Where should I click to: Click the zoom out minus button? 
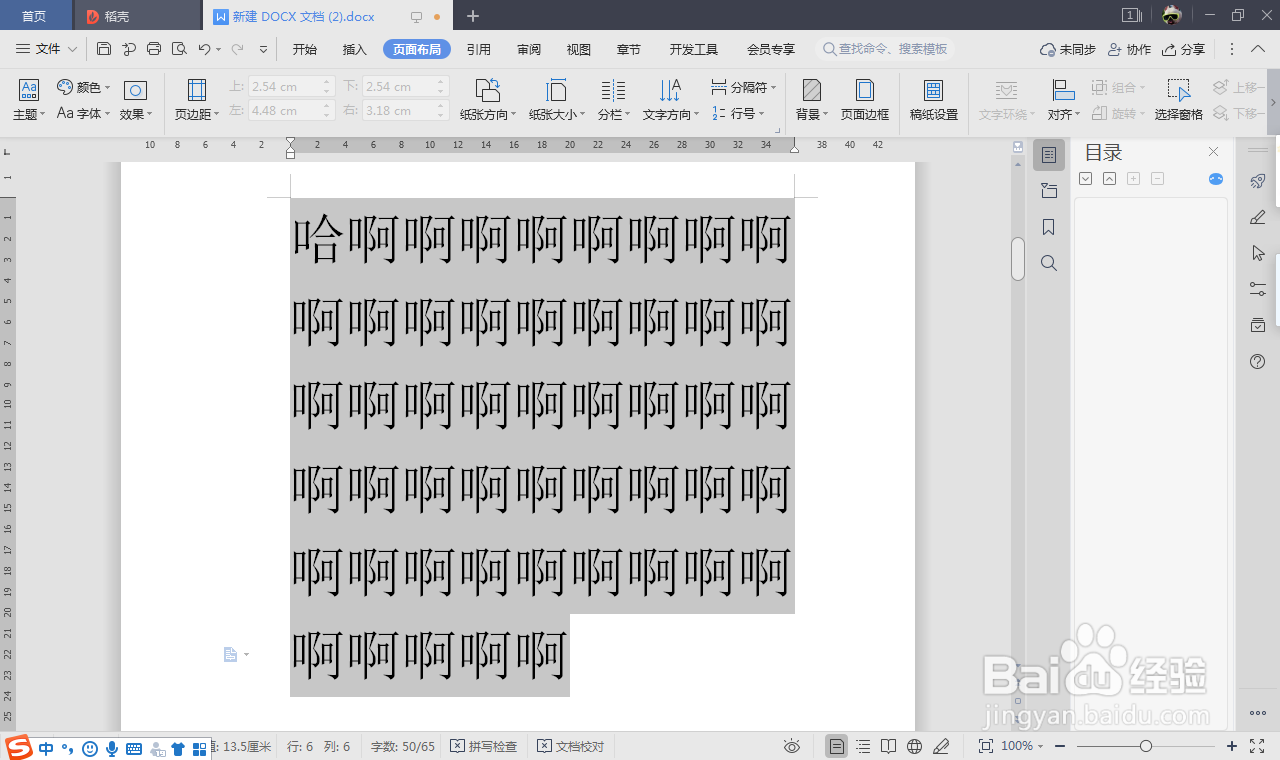pos(1060,746)
